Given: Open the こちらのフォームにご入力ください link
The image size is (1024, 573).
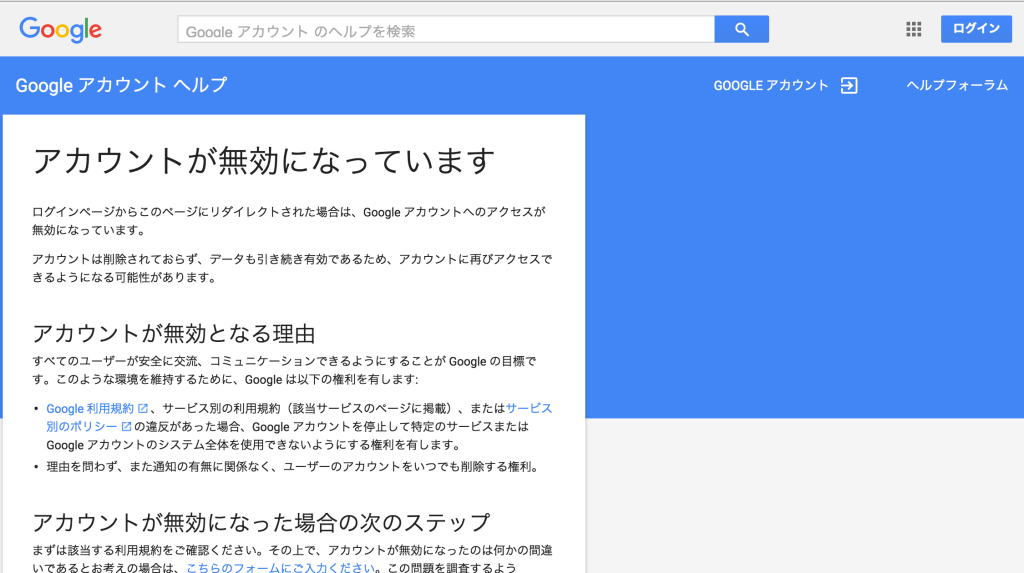Looking at the screenshot, I should 281,568.
